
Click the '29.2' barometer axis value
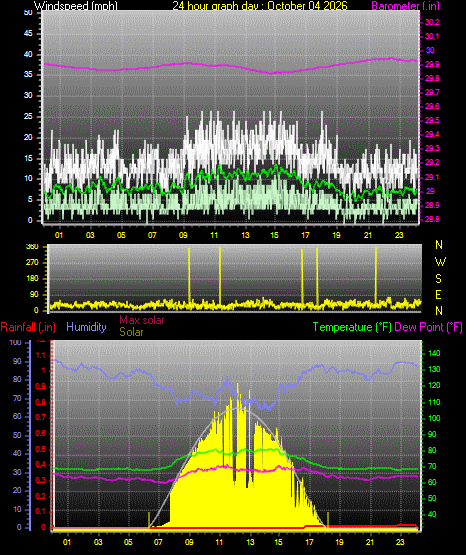(432, 162)
